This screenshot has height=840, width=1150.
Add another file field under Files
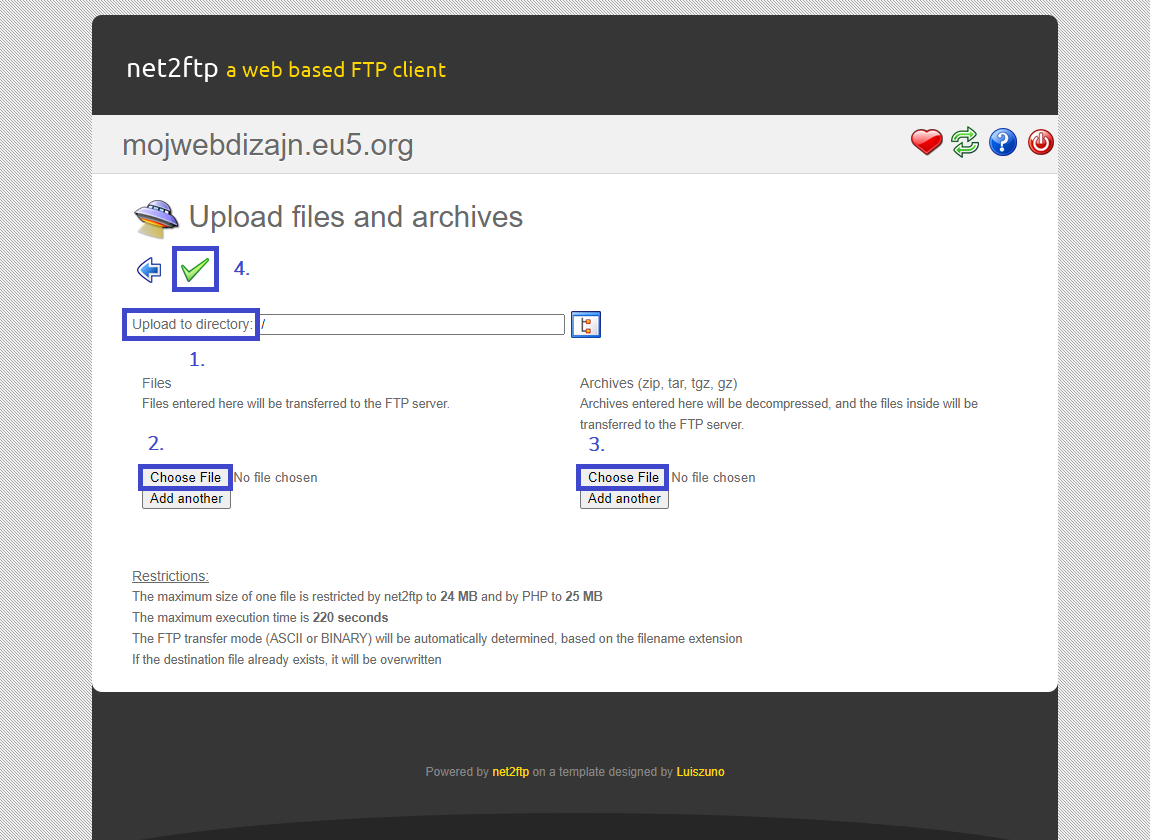[x=186, y=499]
